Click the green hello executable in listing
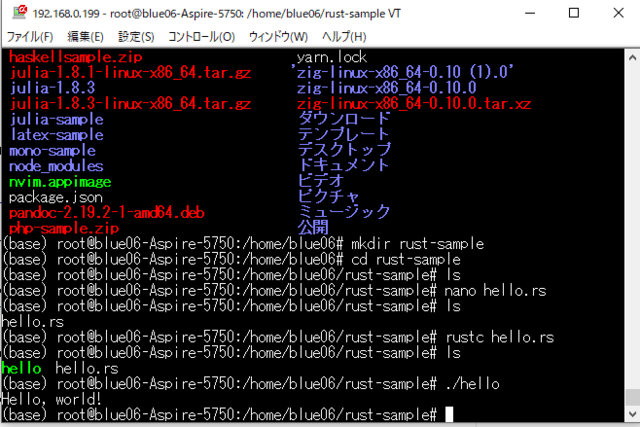This screenshot has height=427, width=640. tap(21, 368)
